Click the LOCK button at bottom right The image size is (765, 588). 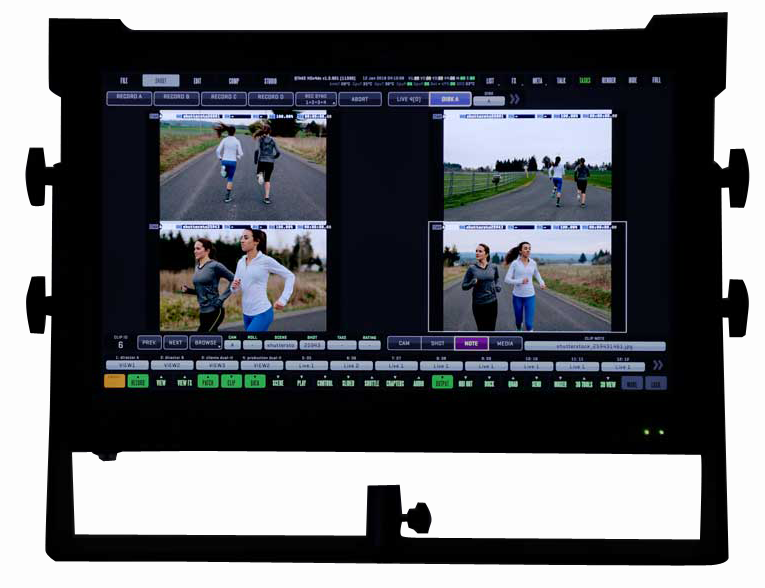click(x=656, y=383)
